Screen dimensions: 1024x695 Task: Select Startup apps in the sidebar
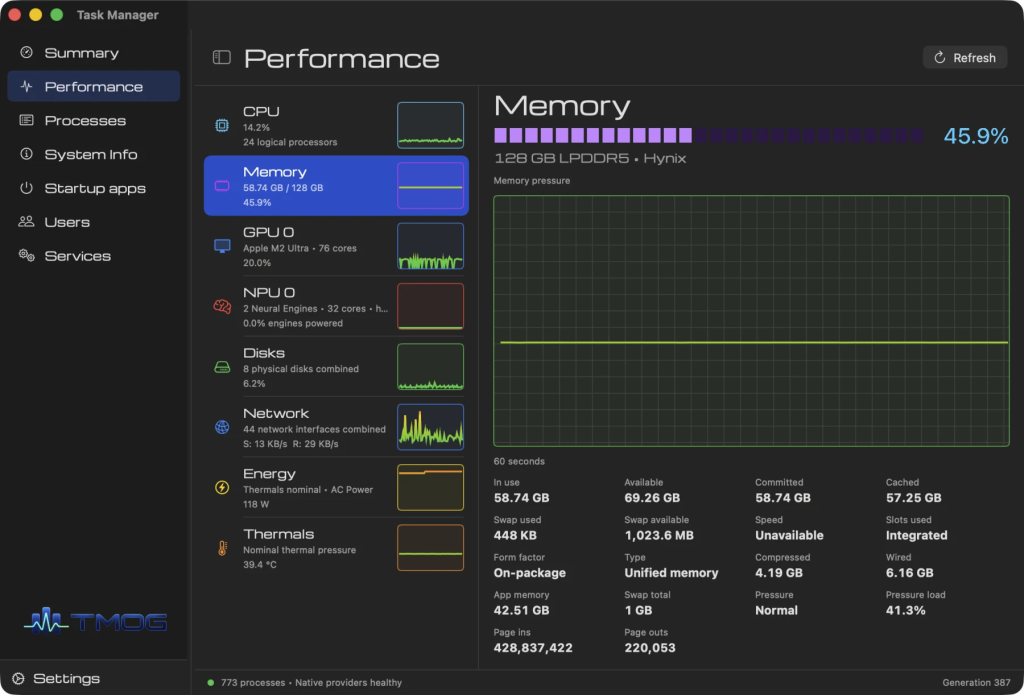pos(93,189)
